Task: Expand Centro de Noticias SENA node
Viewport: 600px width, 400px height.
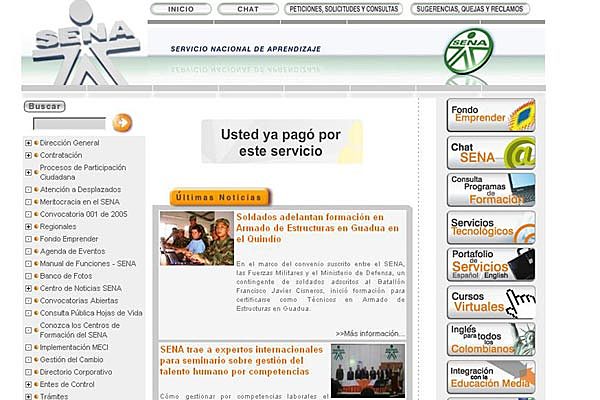Action: point(28,289)
